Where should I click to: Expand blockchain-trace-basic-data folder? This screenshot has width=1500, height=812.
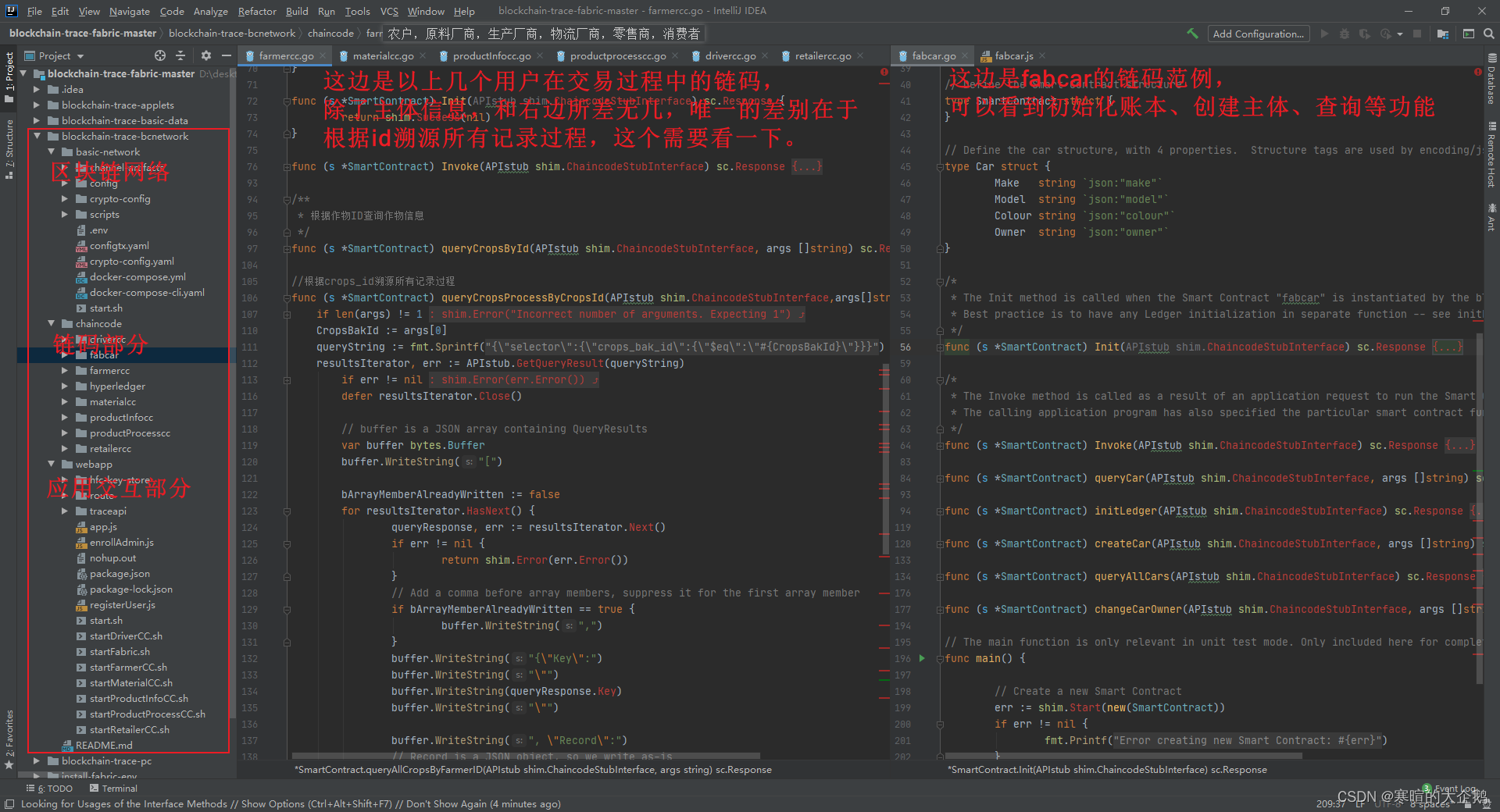(x=36, y=121)
